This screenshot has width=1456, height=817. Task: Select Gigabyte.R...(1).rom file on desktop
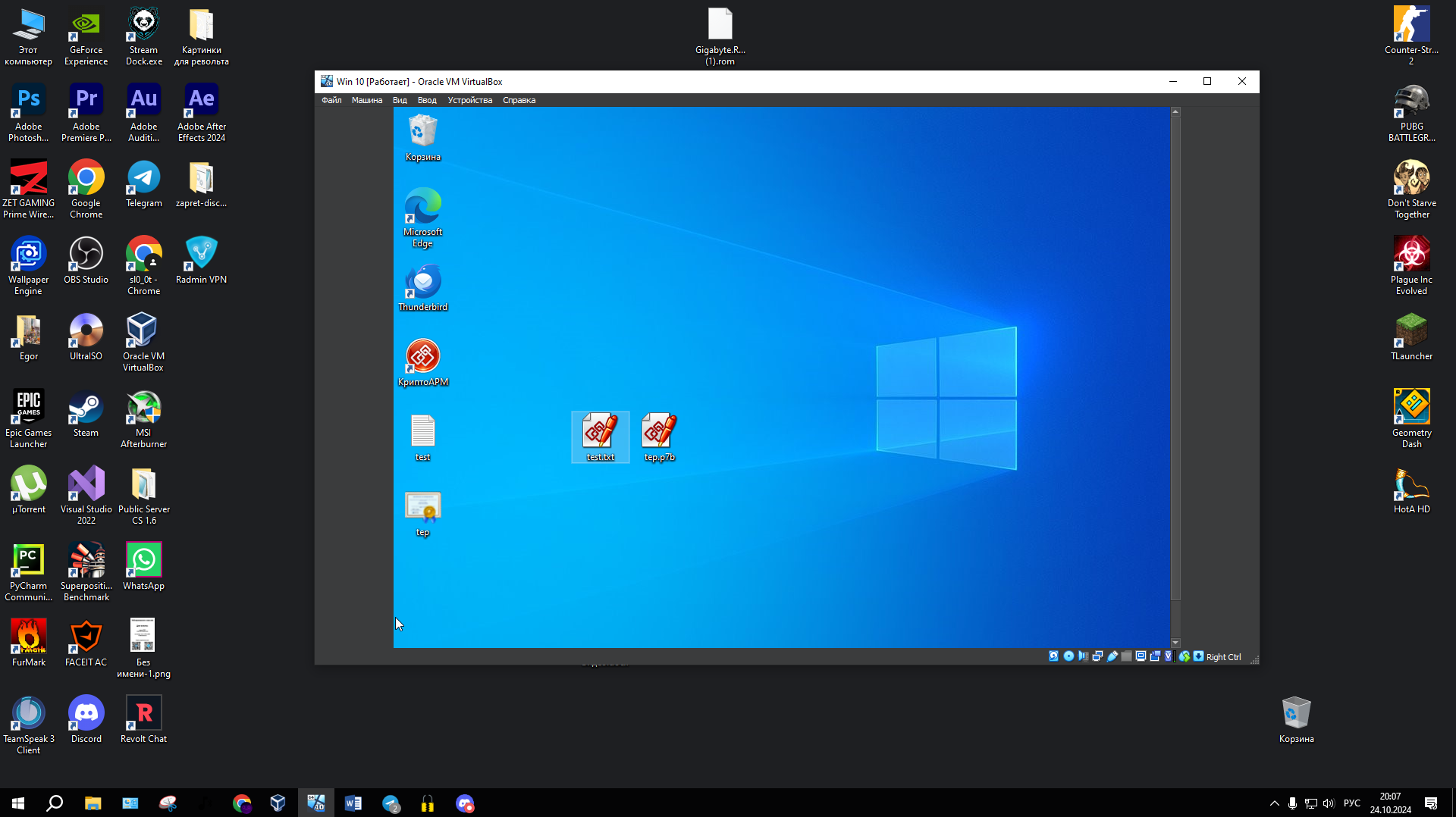[x=720, y=36]
